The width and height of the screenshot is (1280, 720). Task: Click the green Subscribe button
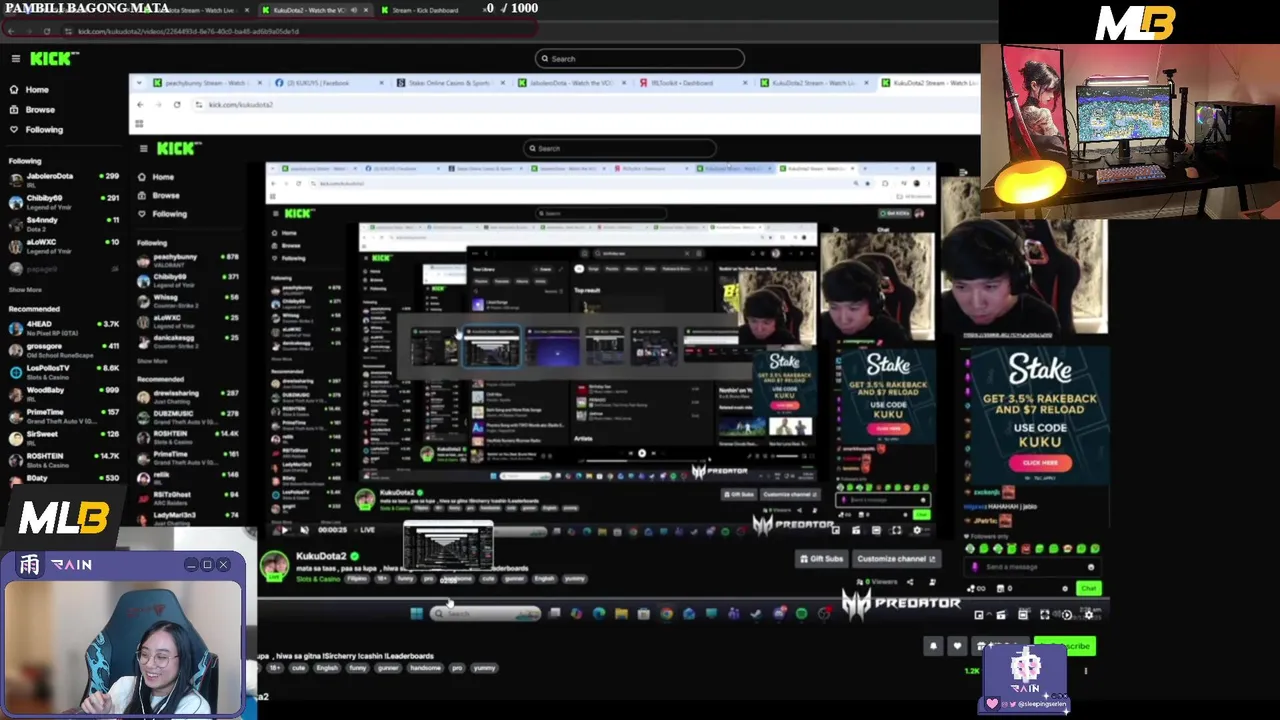(1066, 646)
